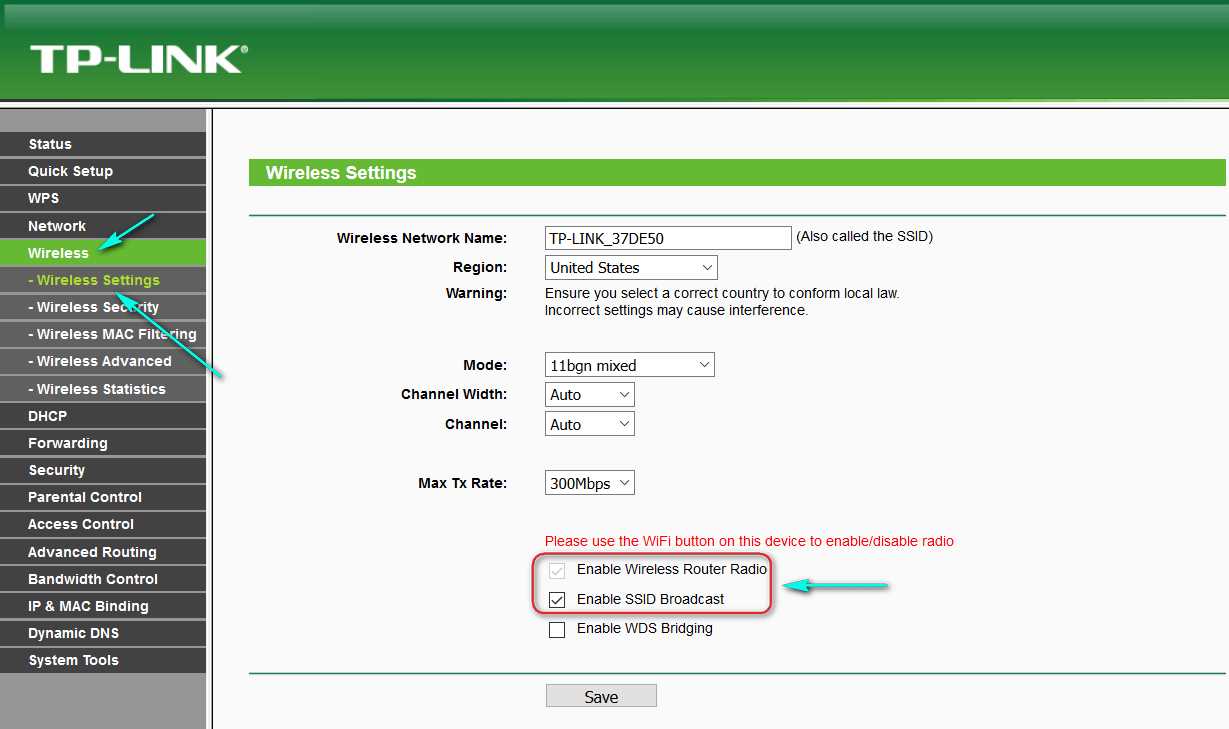Open the Status page
Image resolution: width=1229 pixels, height=729 pixels.
pyautogui.click(x=103, y=144)
